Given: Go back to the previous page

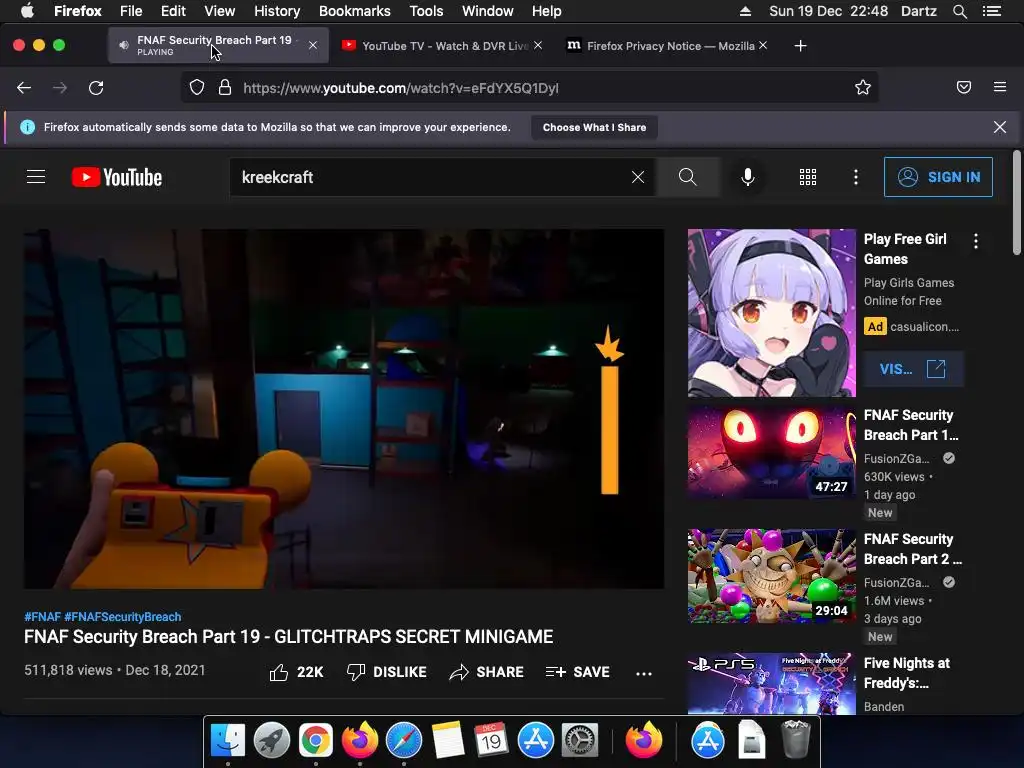Looking at the screenshot, I should tap(24, 88).
